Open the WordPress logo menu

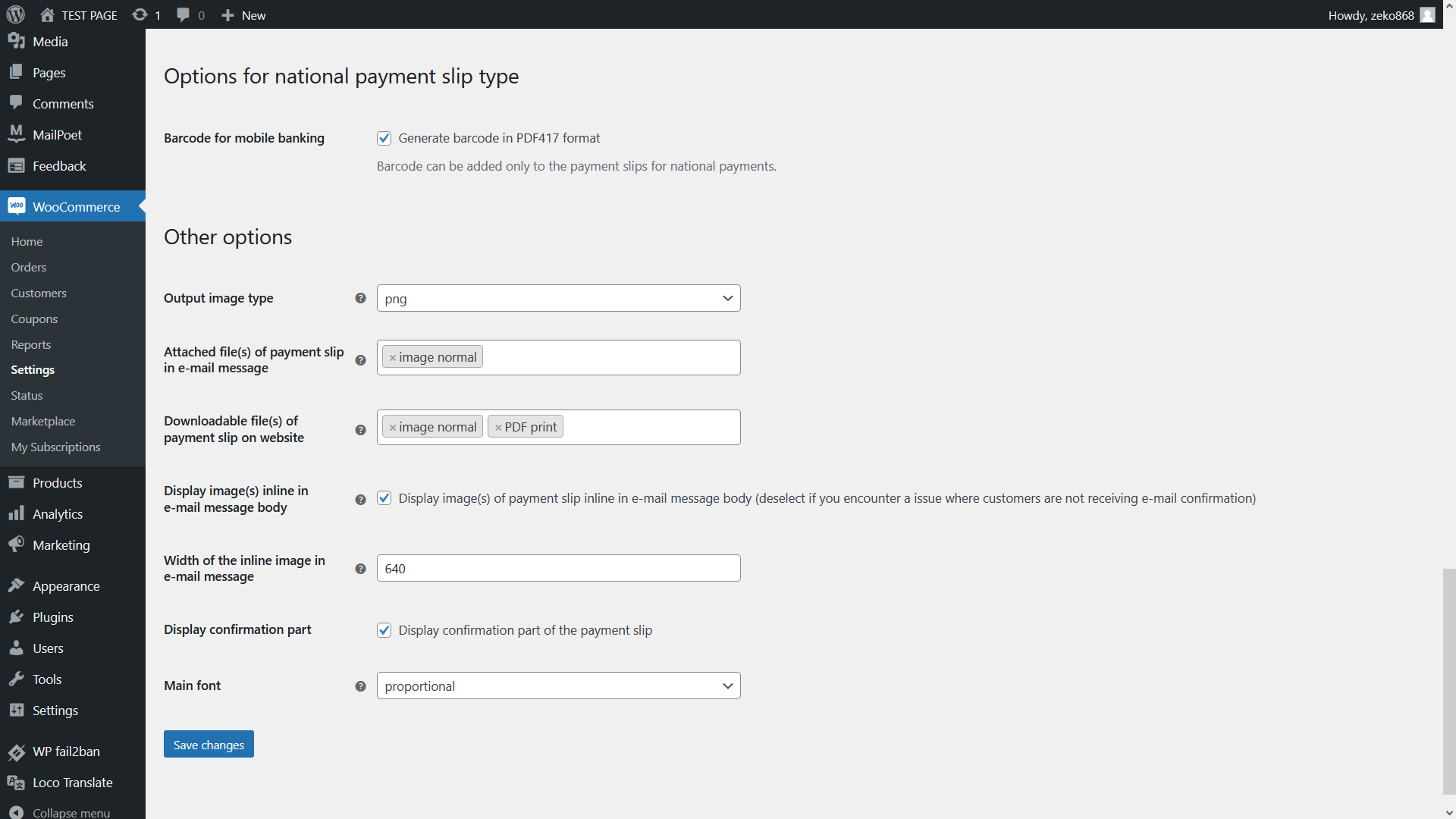(16, 14)
